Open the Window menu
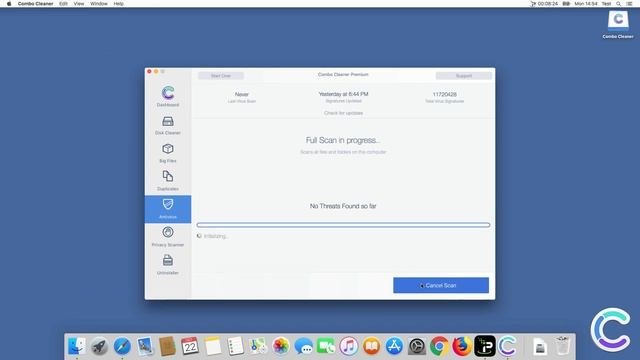 (x=99, y=4)
